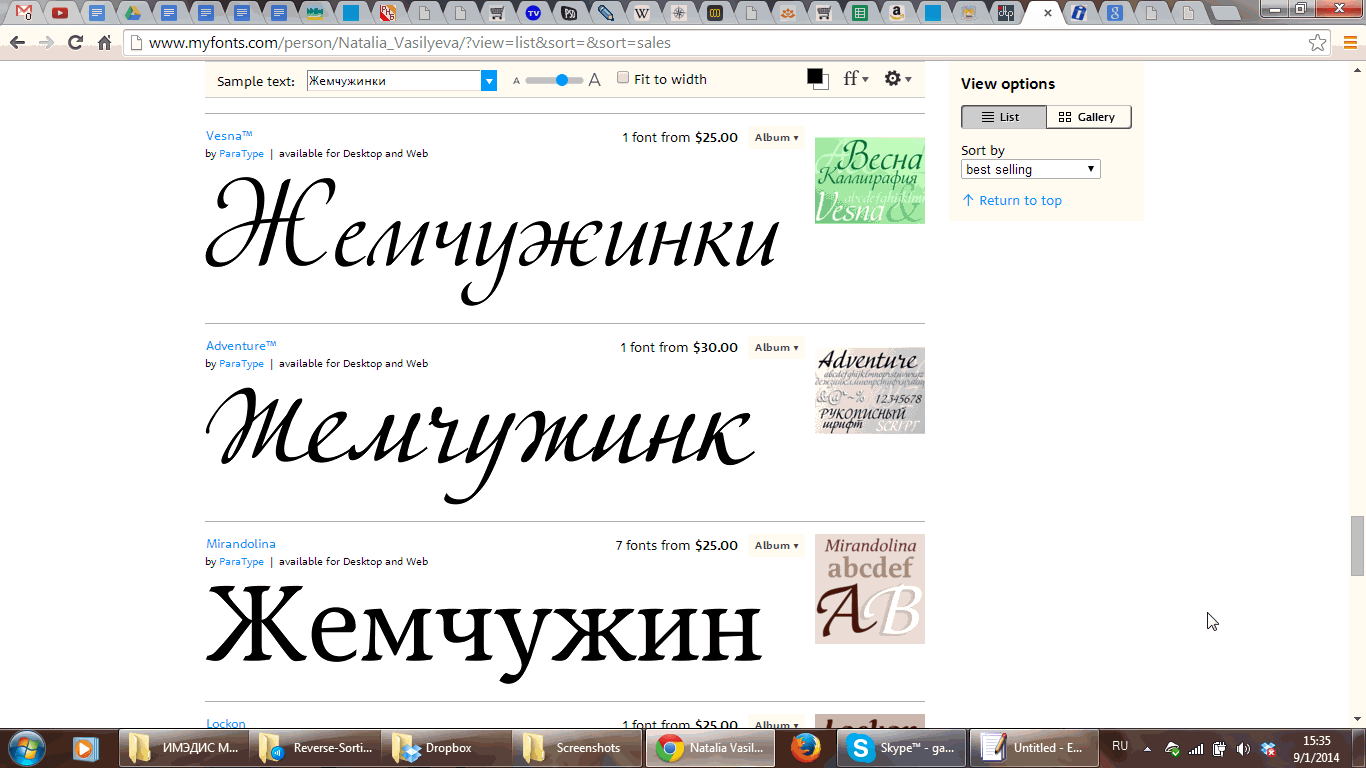
Task: Click the Adventure font thumbnail
Action: (x=870, y=390)
